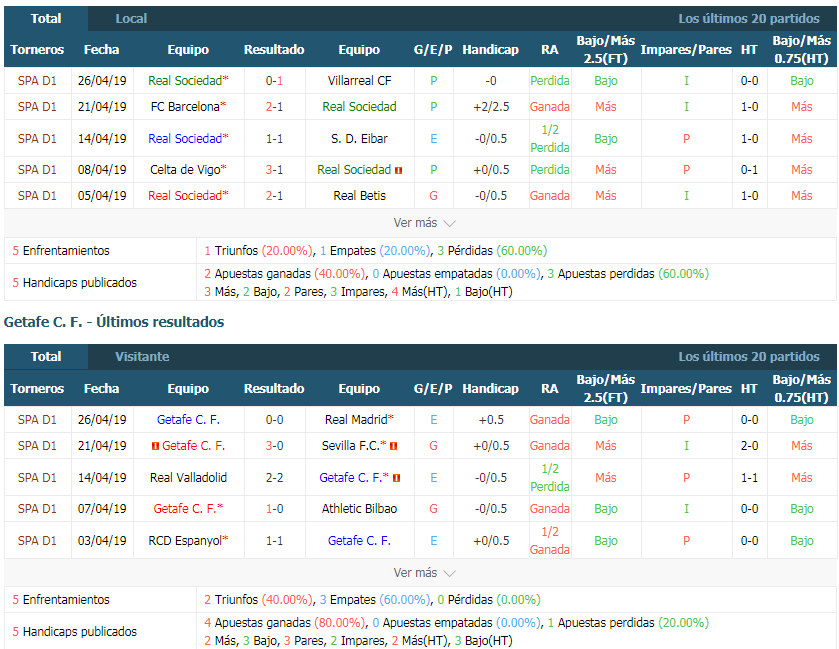Click the Handicap column header in the top table

pos(491,50)
